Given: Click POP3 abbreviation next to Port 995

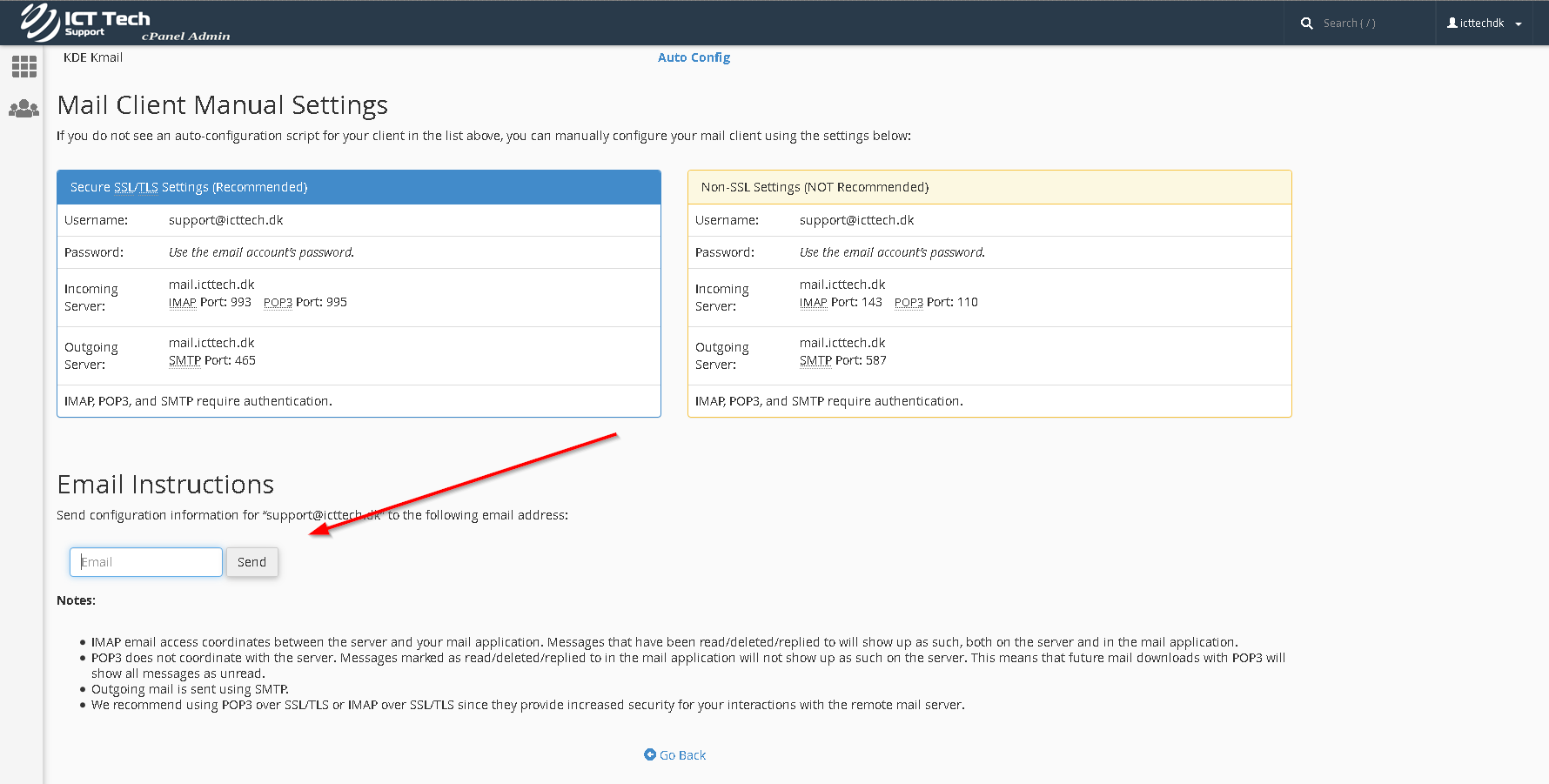Looking at the screenshot, I should click(278, 303).
